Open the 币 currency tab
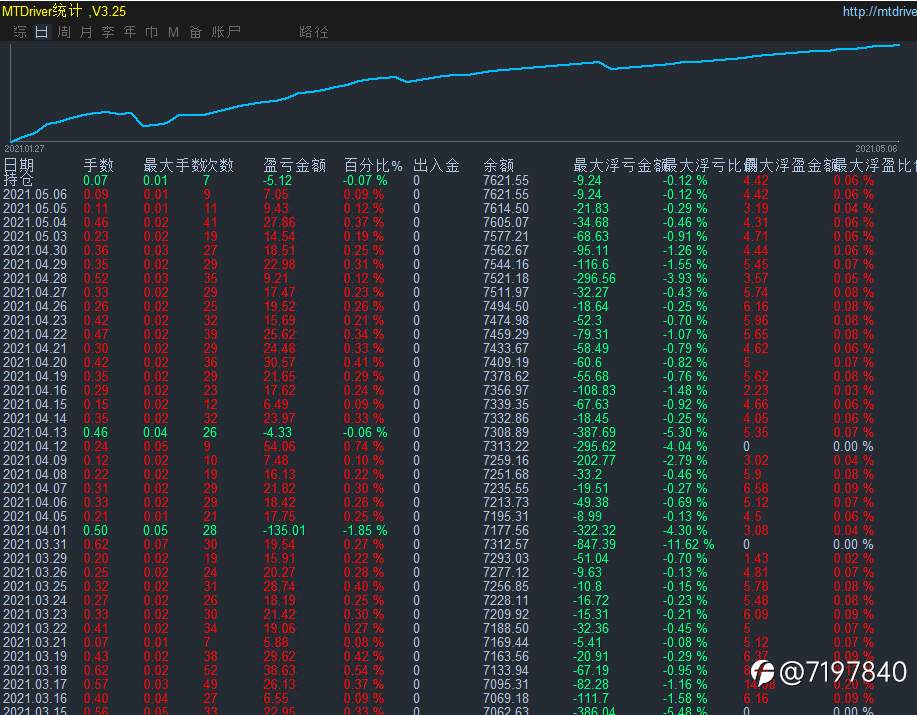 click(151, 32)
